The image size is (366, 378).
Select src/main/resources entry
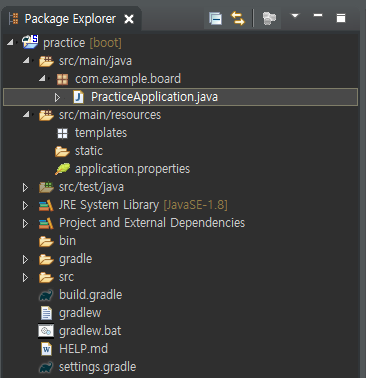110,115
